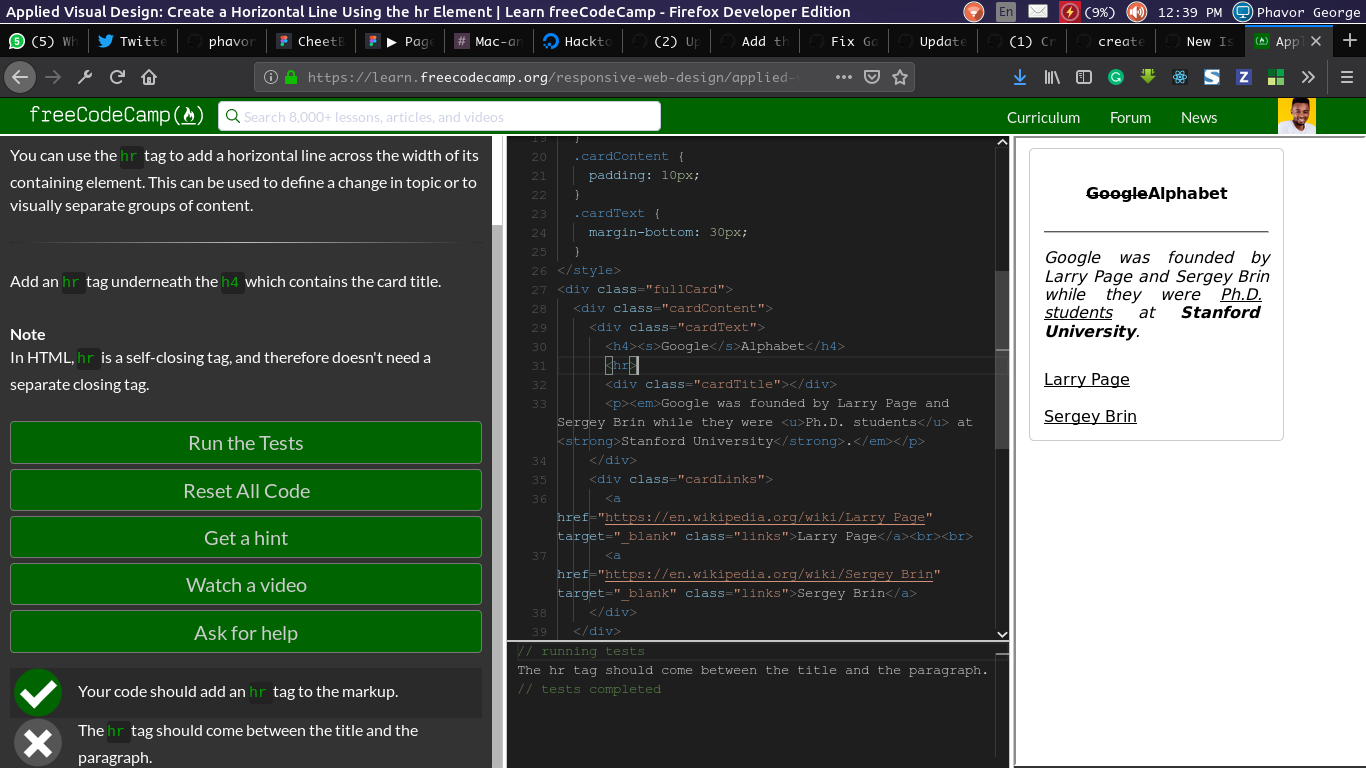Open React developer tools extension icon
Screen dimensions: 1366x768
(x=1180, y=77)
